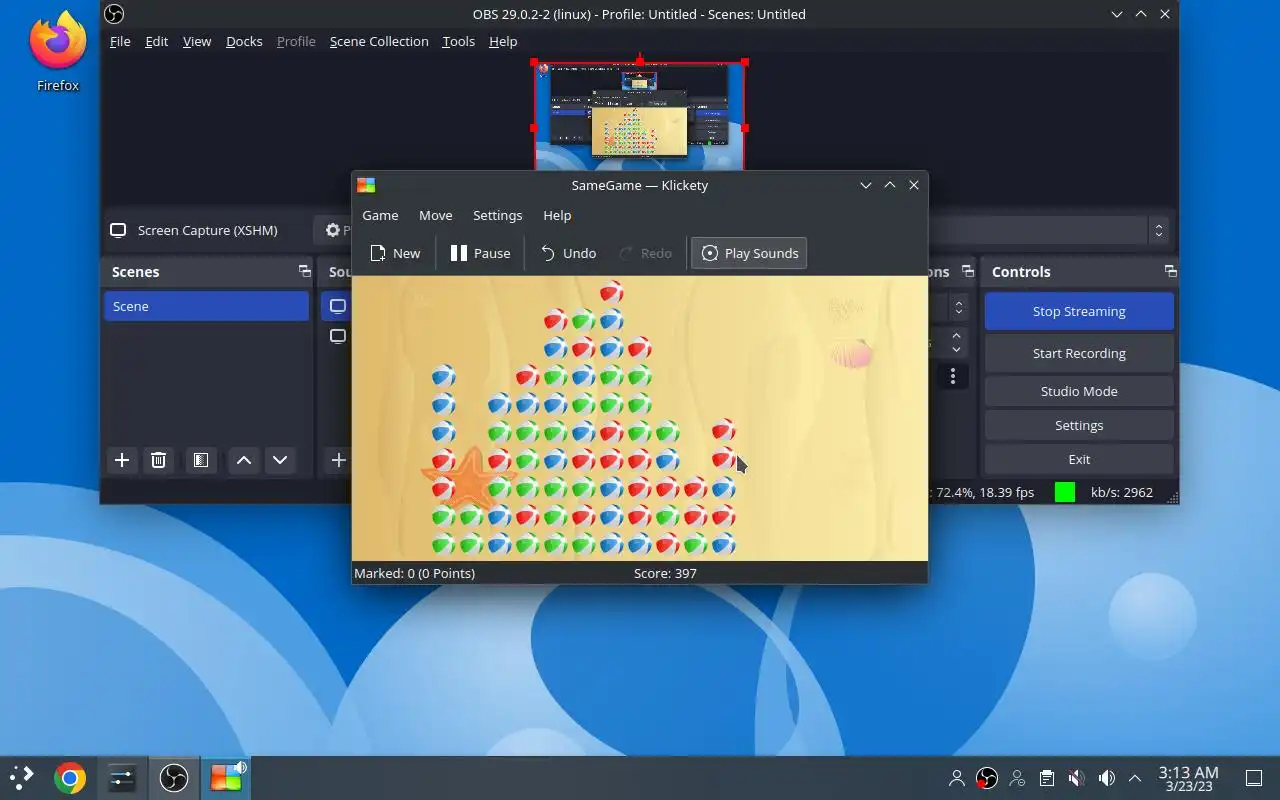Show desktop using the taskbar corner button
Image resolution: width=1280 pixels, height=800 pixels.
pos(1254,778)
